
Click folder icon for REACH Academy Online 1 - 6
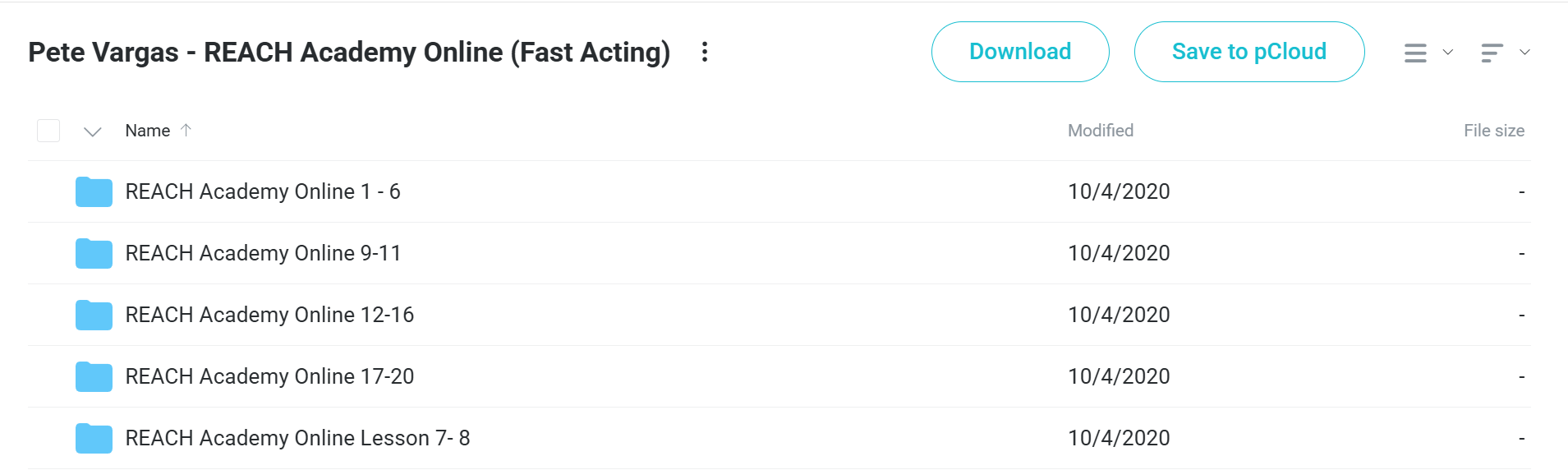(94, 191)
